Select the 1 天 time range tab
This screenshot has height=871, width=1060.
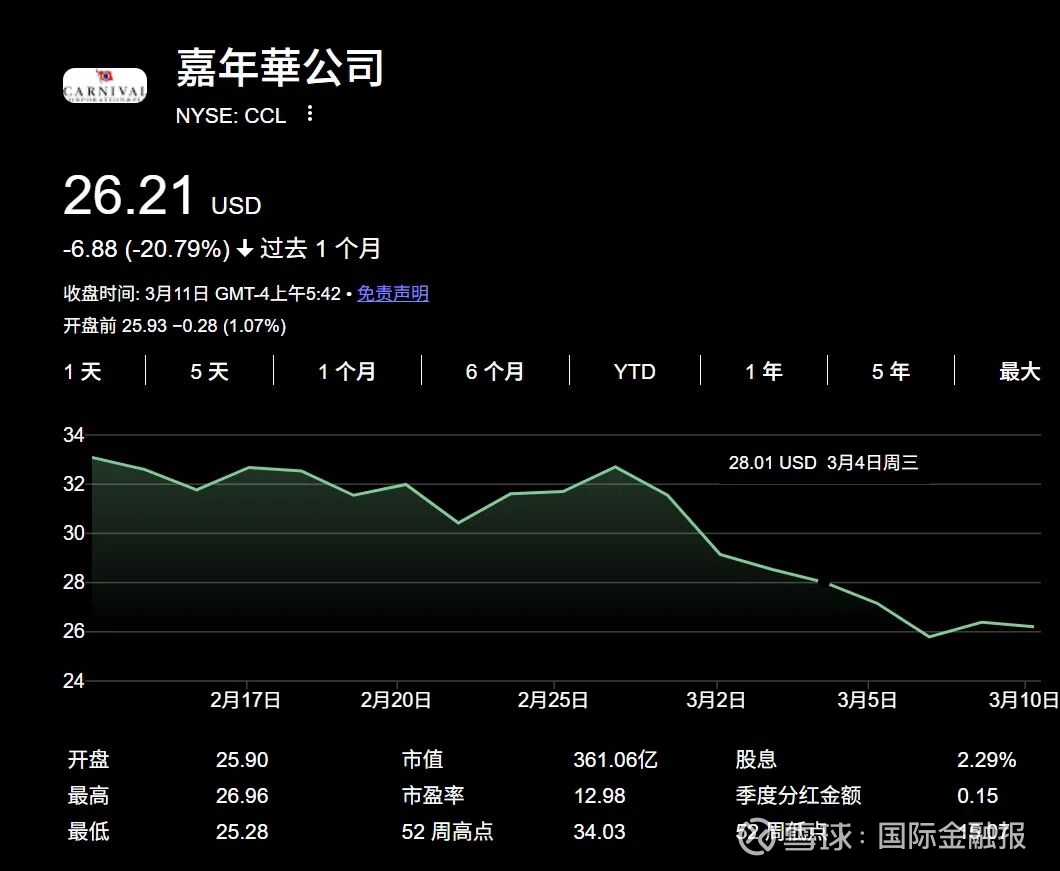(x=82, y=371)
